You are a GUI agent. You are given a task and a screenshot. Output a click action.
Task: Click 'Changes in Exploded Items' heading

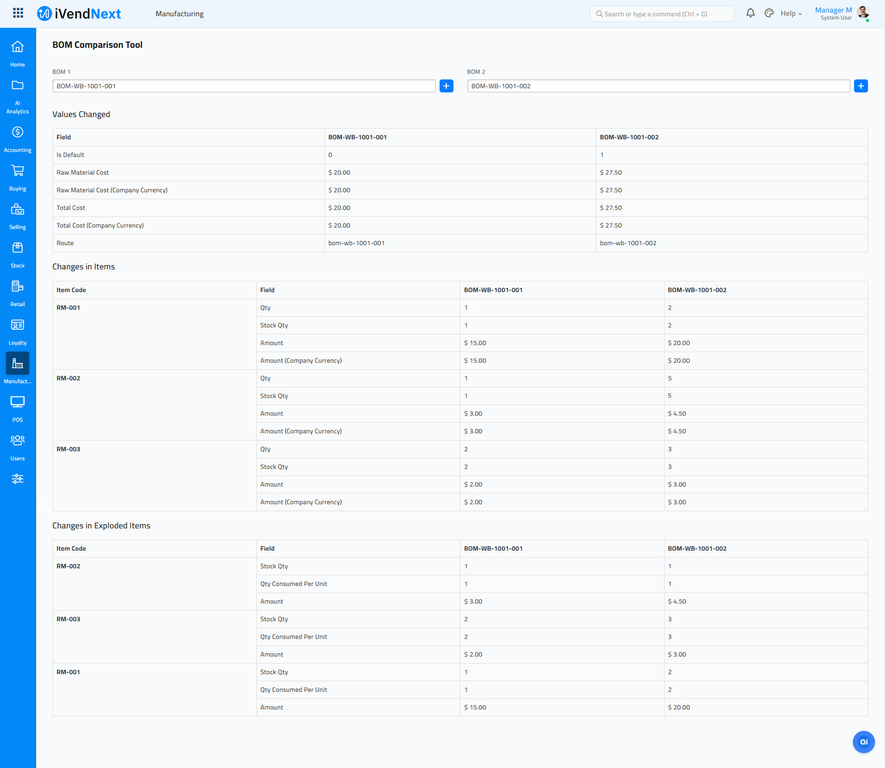101,525
